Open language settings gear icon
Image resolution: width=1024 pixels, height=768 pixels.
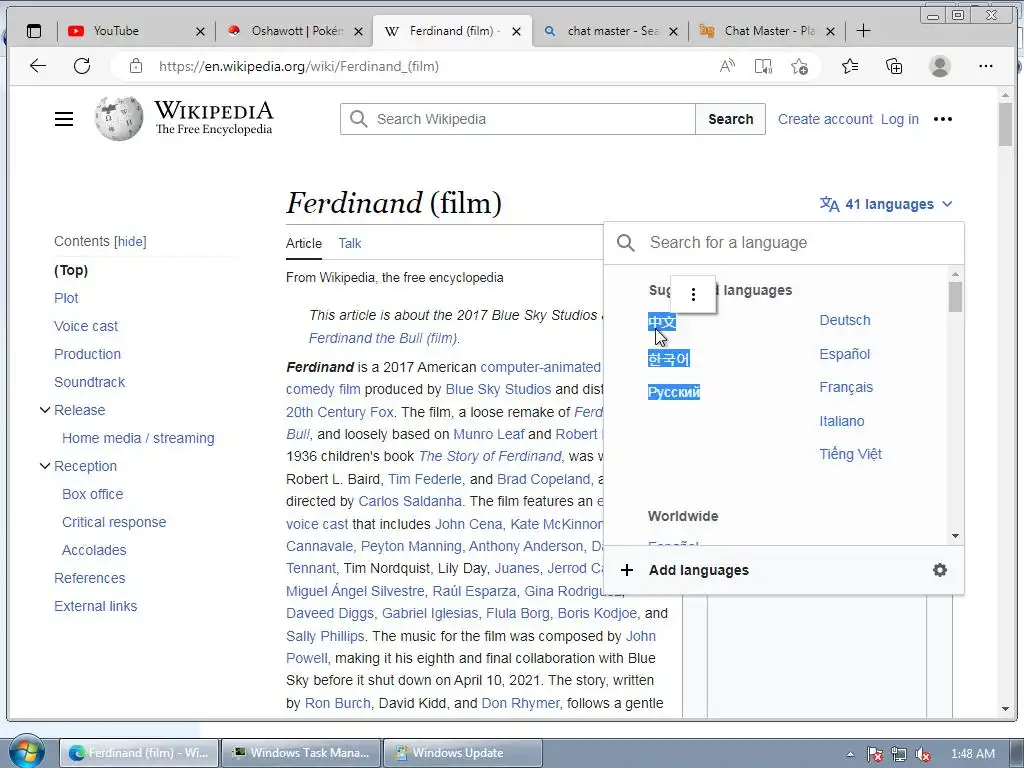[x=940, y=570]
